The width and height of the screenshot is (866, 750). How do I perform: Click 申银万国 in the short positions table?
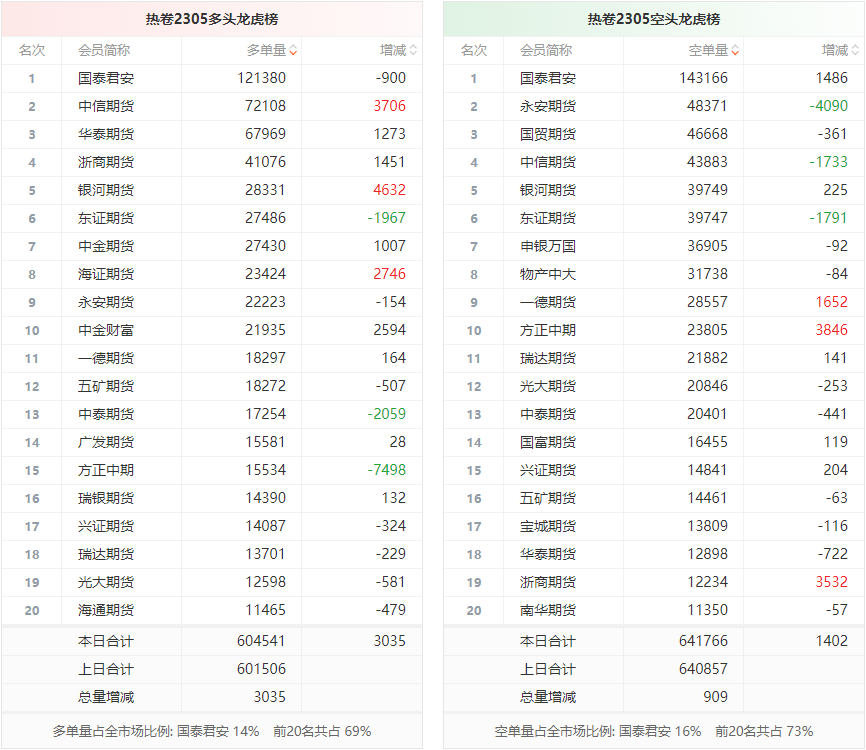[547, 246]
